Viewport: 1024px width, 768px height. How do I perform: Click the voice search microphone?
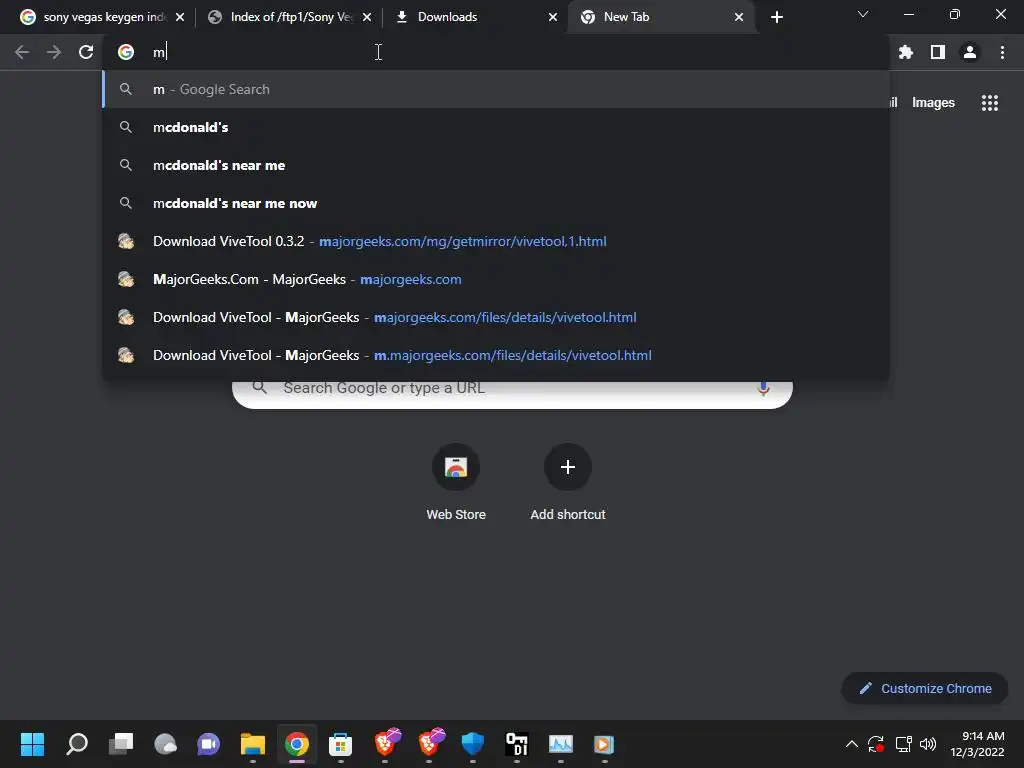tap(763, 388)
